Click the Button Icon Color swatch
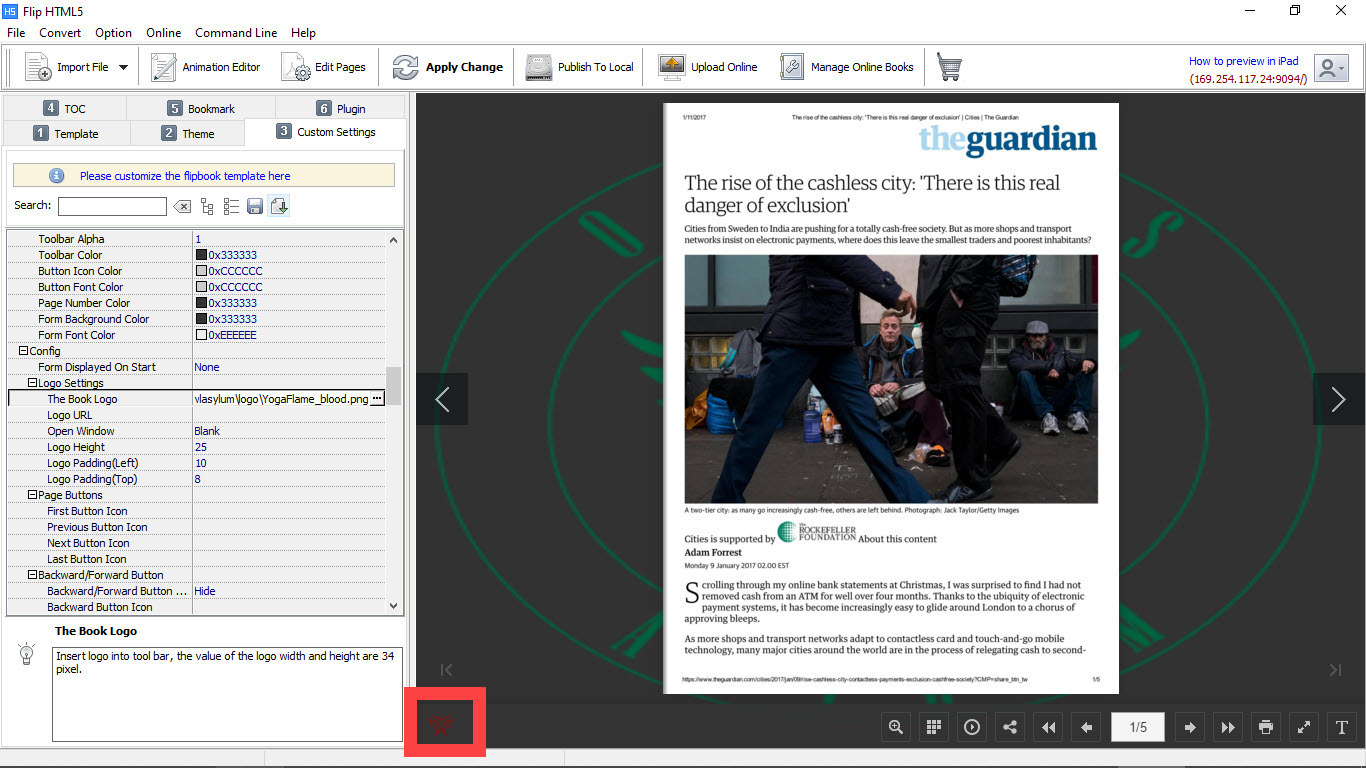1366x768 pixels. click(x=201, y=271)
